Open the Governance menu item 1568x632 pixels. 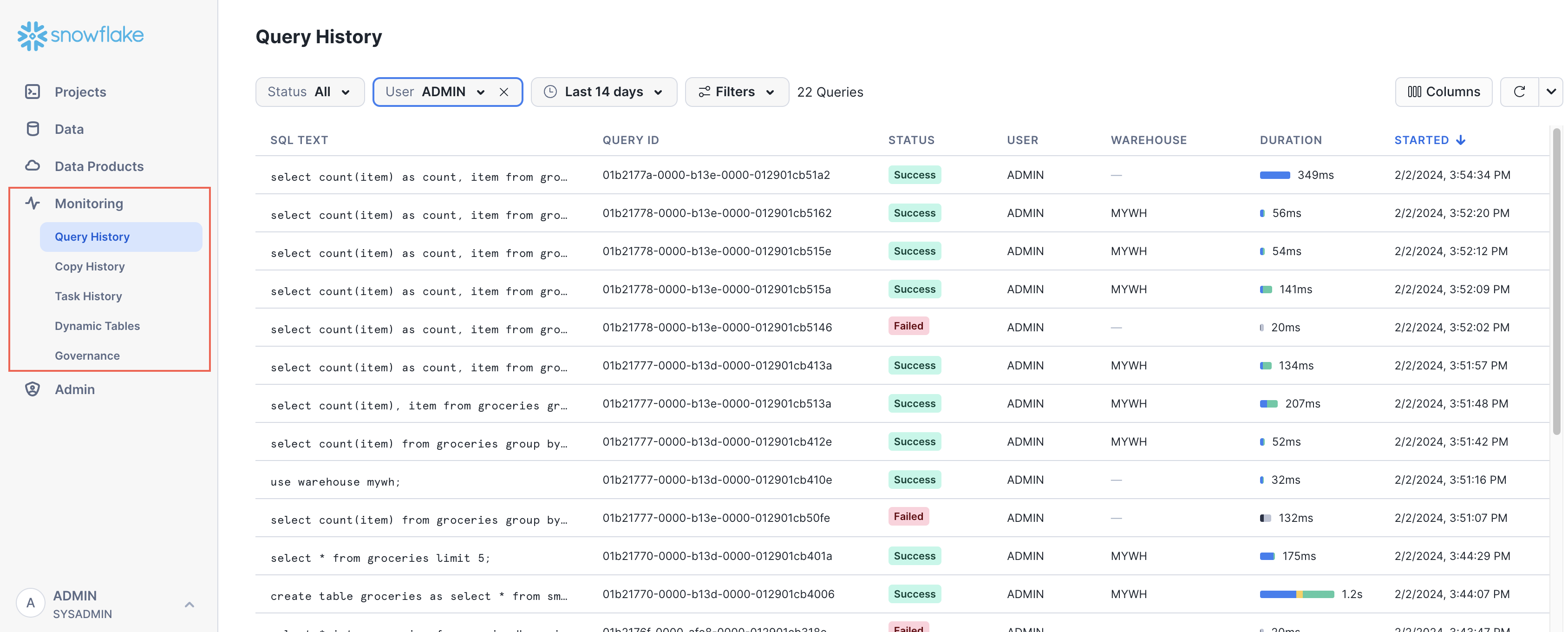point(87,356)
